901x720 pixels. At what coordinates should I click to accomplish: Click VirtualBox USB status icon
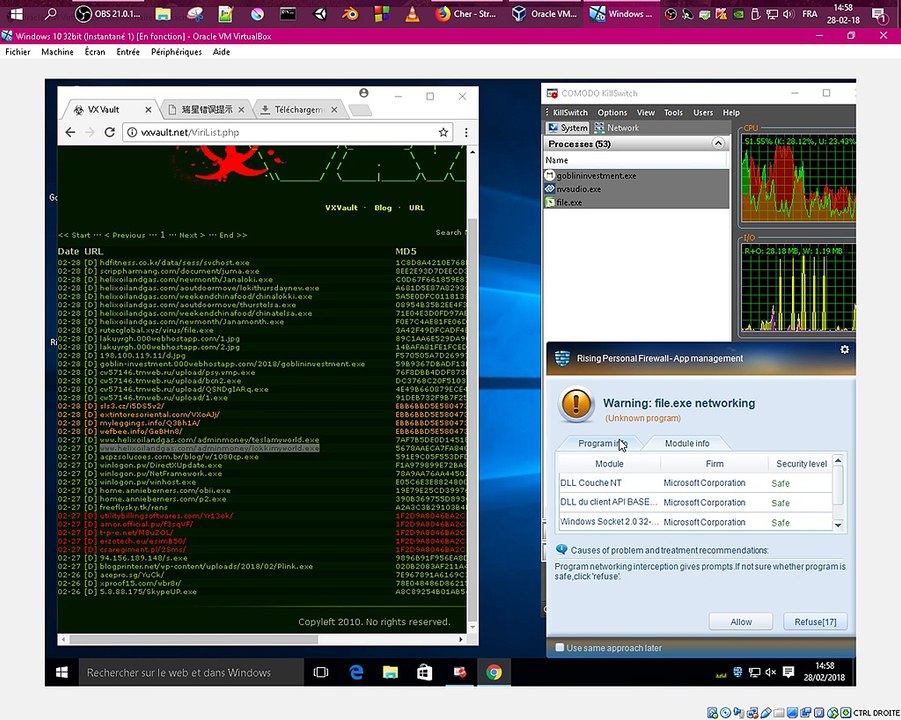[765, 713]
